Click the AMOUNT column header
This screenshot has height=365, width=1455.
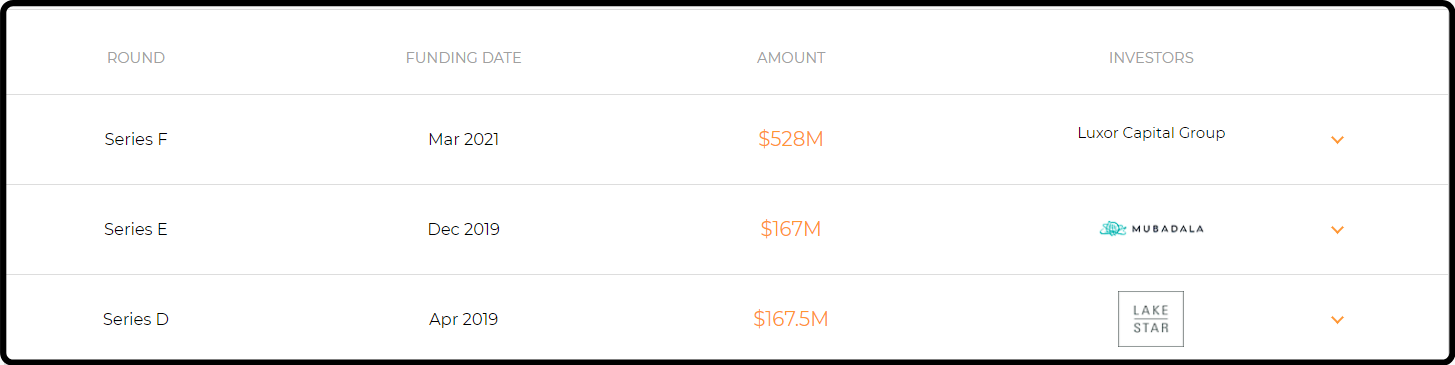coord(791,58)
